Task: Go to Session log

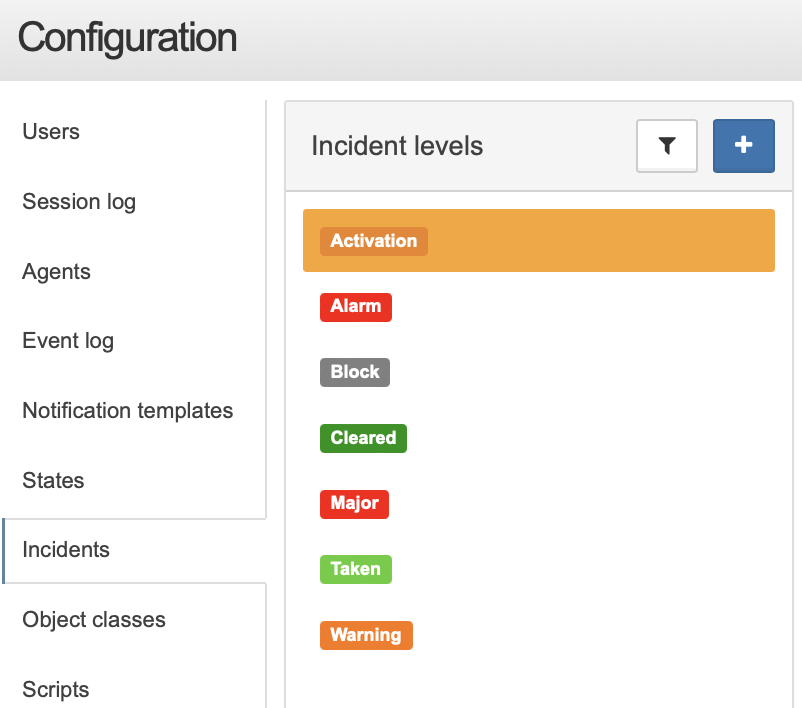Action: (x=79, y=202)
